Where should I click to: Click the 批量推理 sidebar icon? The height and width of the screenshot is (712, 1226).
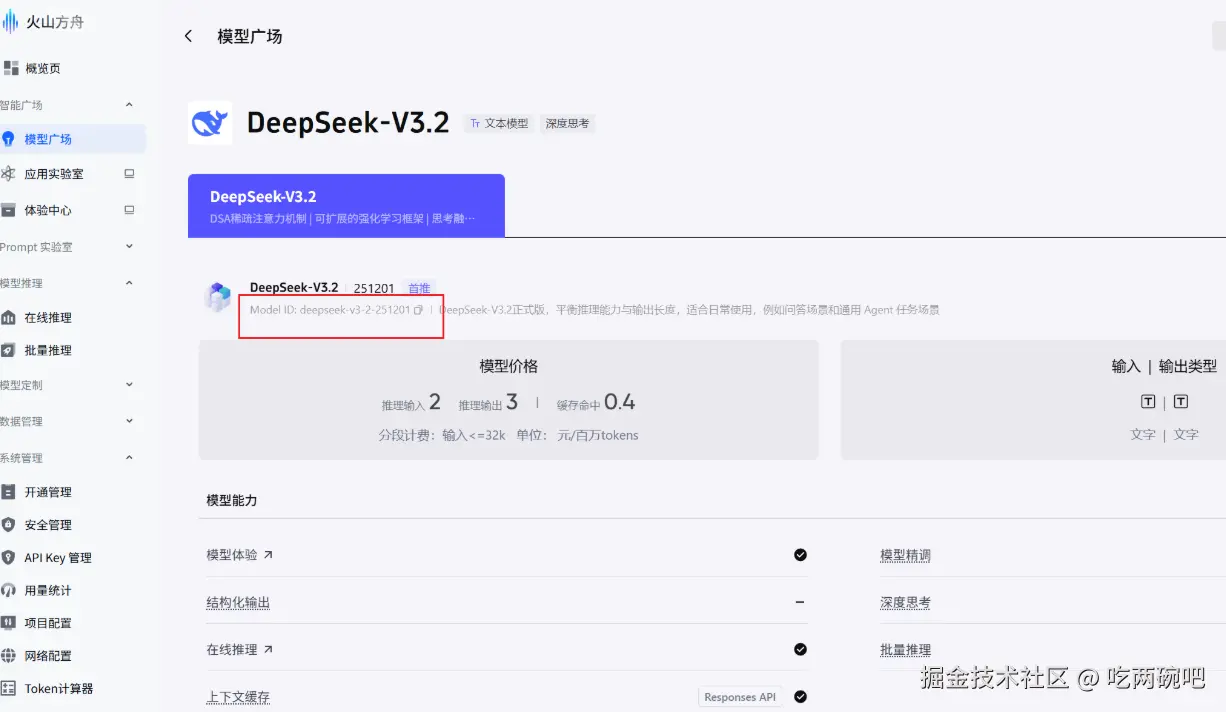(9, 350)
